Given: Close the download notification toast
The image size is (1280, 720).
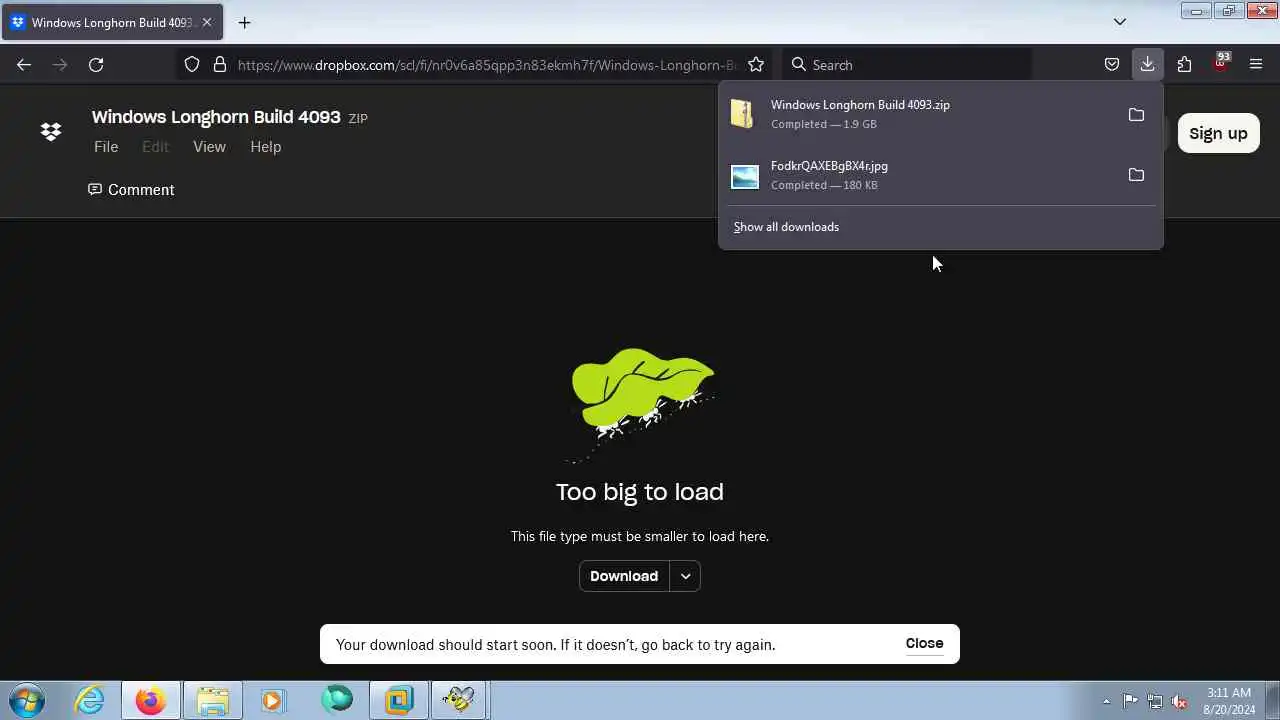Looking at the screenshot, I should (924, 644).
